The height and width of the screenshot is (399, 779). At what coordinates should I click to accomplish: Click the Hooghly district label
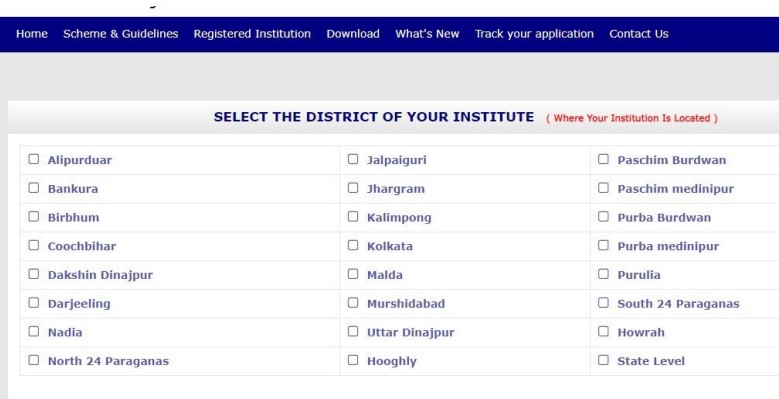click(x=391, y=361)
